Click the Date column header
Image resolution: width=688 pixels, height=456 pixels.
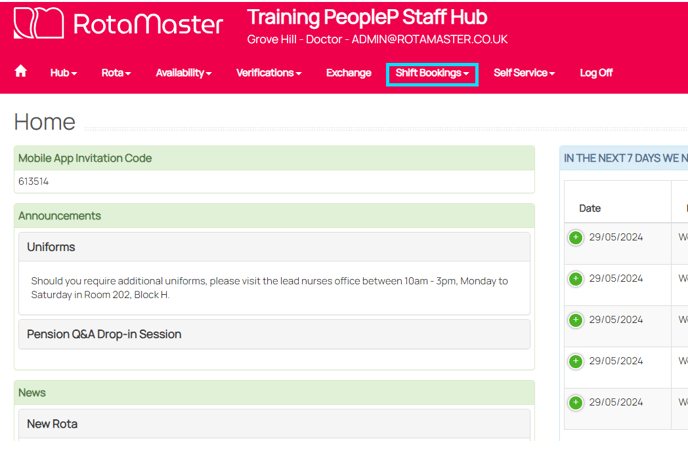click(590, 208)
